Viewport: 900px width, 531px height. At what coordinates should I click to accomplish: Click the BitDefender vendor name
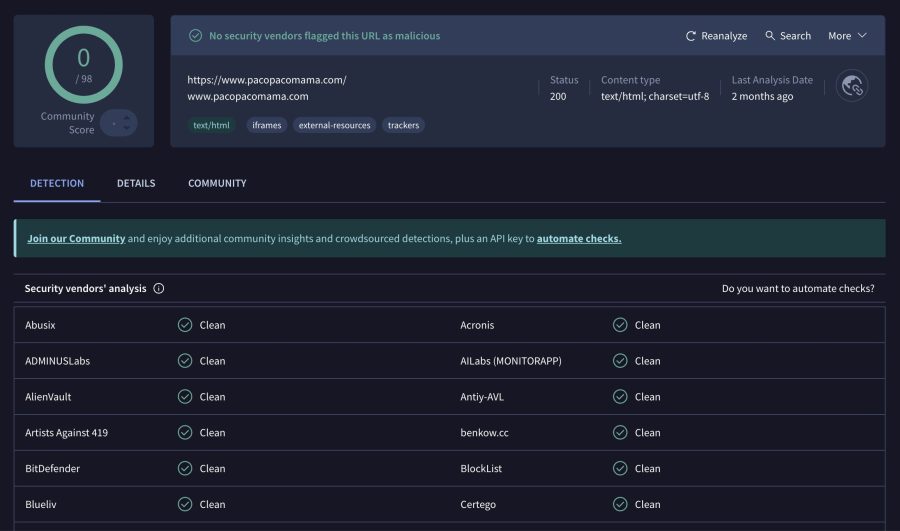click(x=52, y=468)
